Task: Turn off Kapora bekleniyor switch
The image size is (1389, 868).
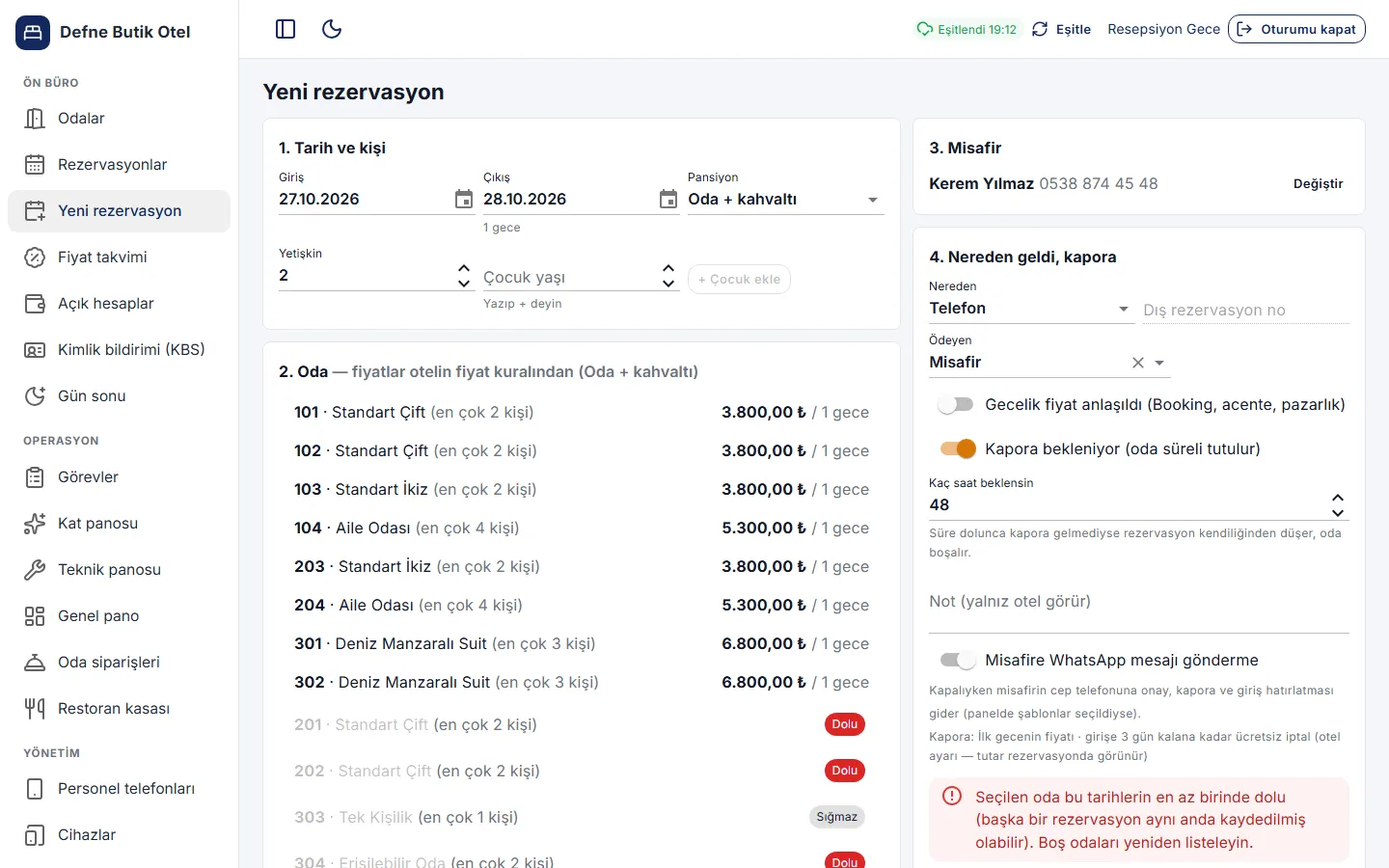Action: 958,448
